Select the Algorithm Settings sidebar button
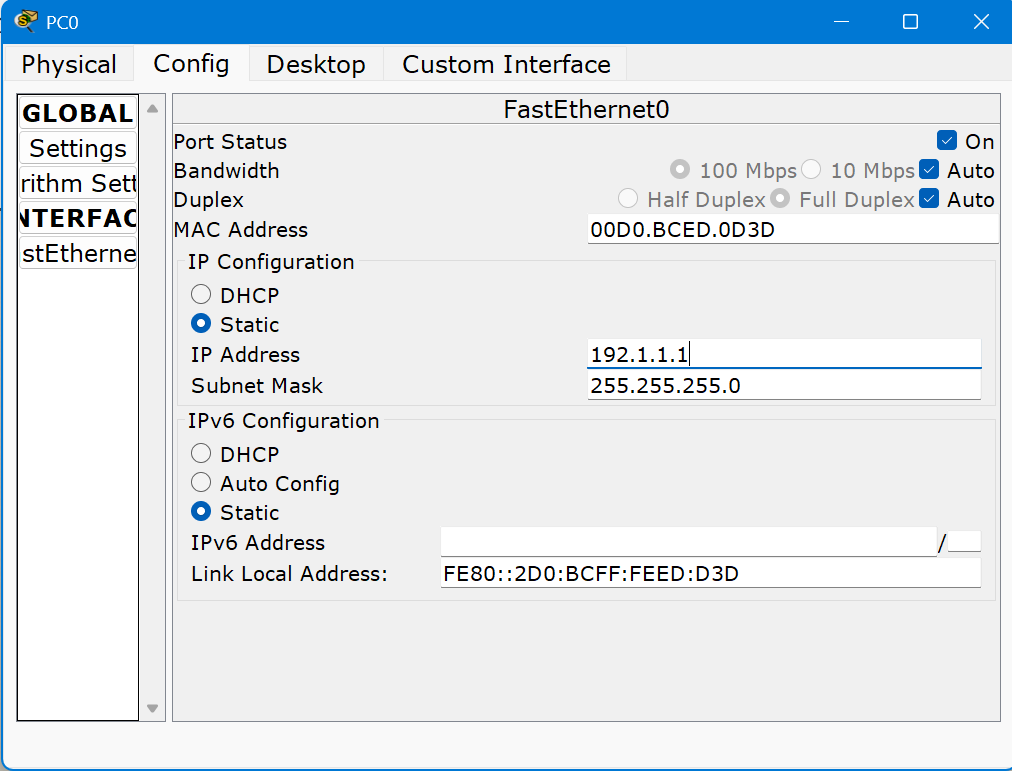 78,183
